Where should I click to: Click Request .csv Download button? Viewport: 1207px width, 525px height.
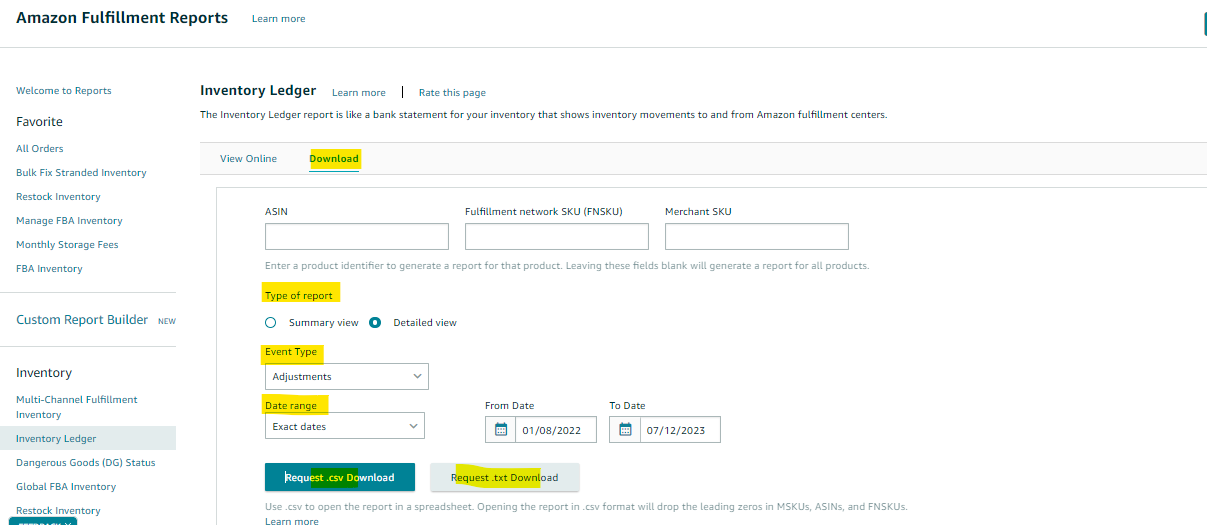click(x=339, y=477)
